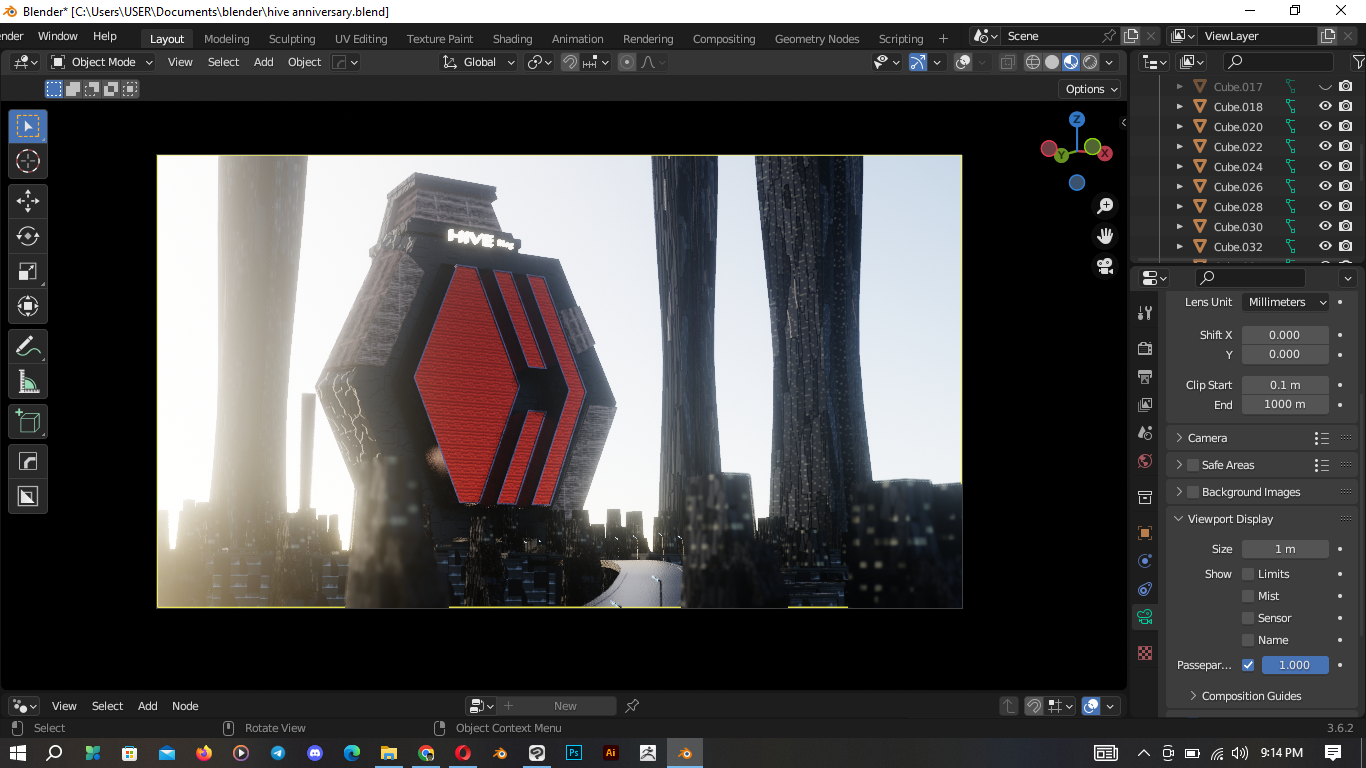Select the Add Cube tool

tap(28, 421)
